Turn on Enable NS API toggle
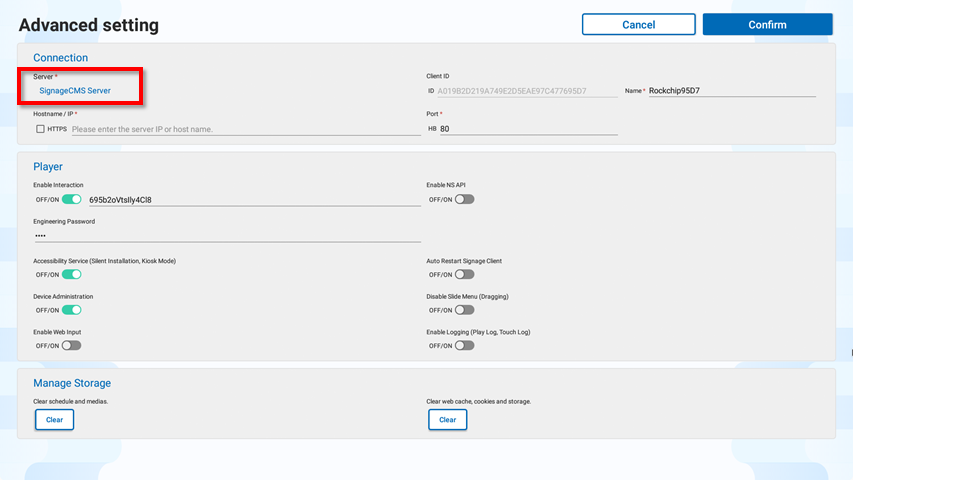Image resolution: width=960 pixels, height=480 pixels. point(464,199)
